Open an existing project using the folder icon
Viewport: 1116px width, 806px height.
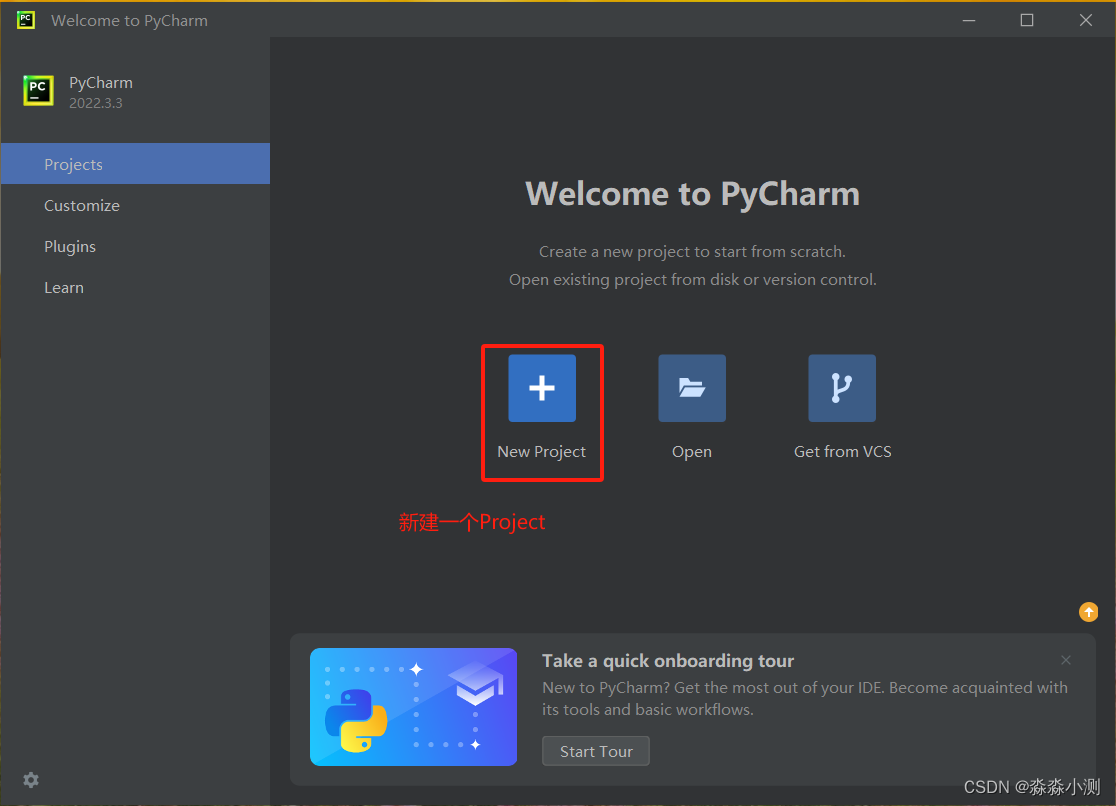(x=692, y=388)
